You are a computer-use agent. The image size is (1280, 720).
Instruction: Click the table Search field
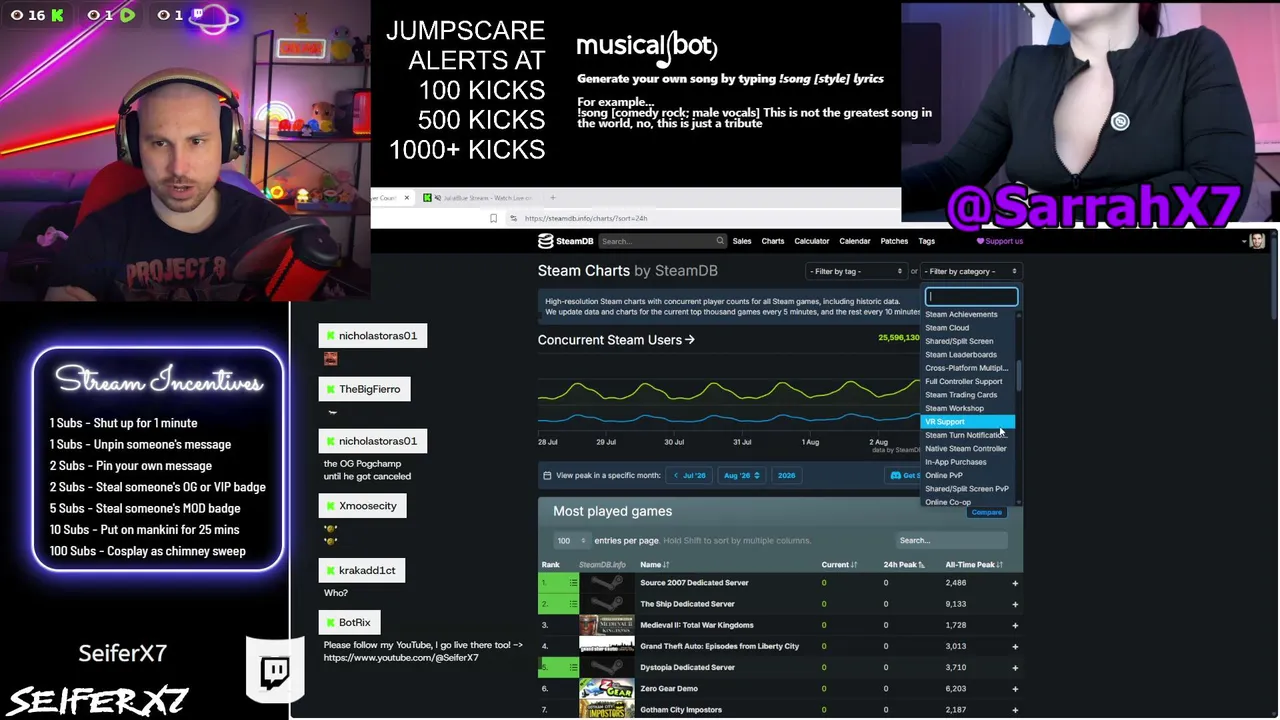tap(952, 541)
